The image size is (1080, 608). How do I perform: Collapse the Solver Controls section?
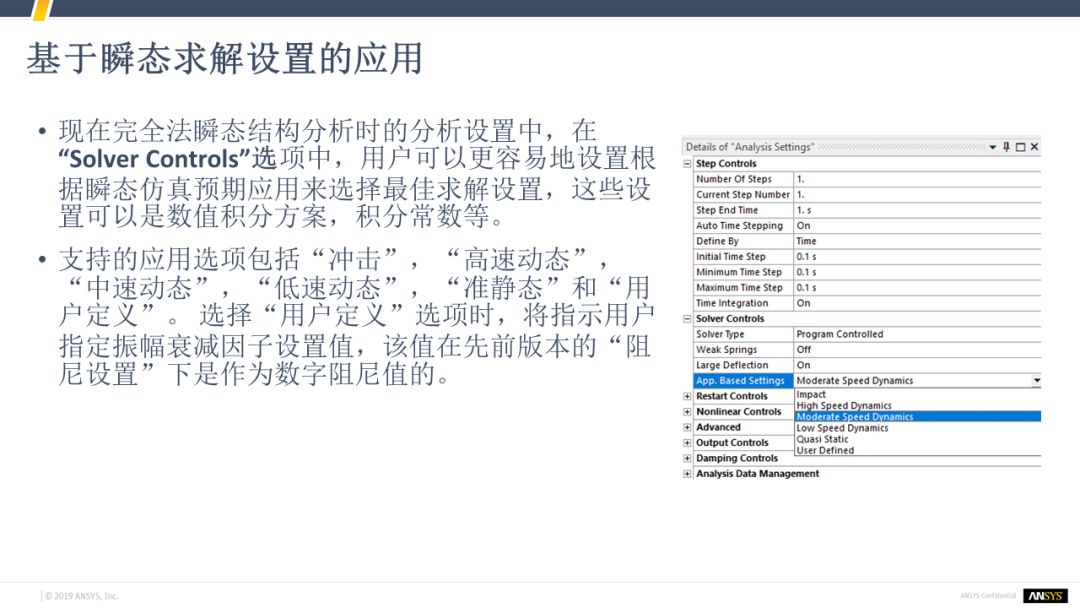pyautogui.click(x=687, y=319)
